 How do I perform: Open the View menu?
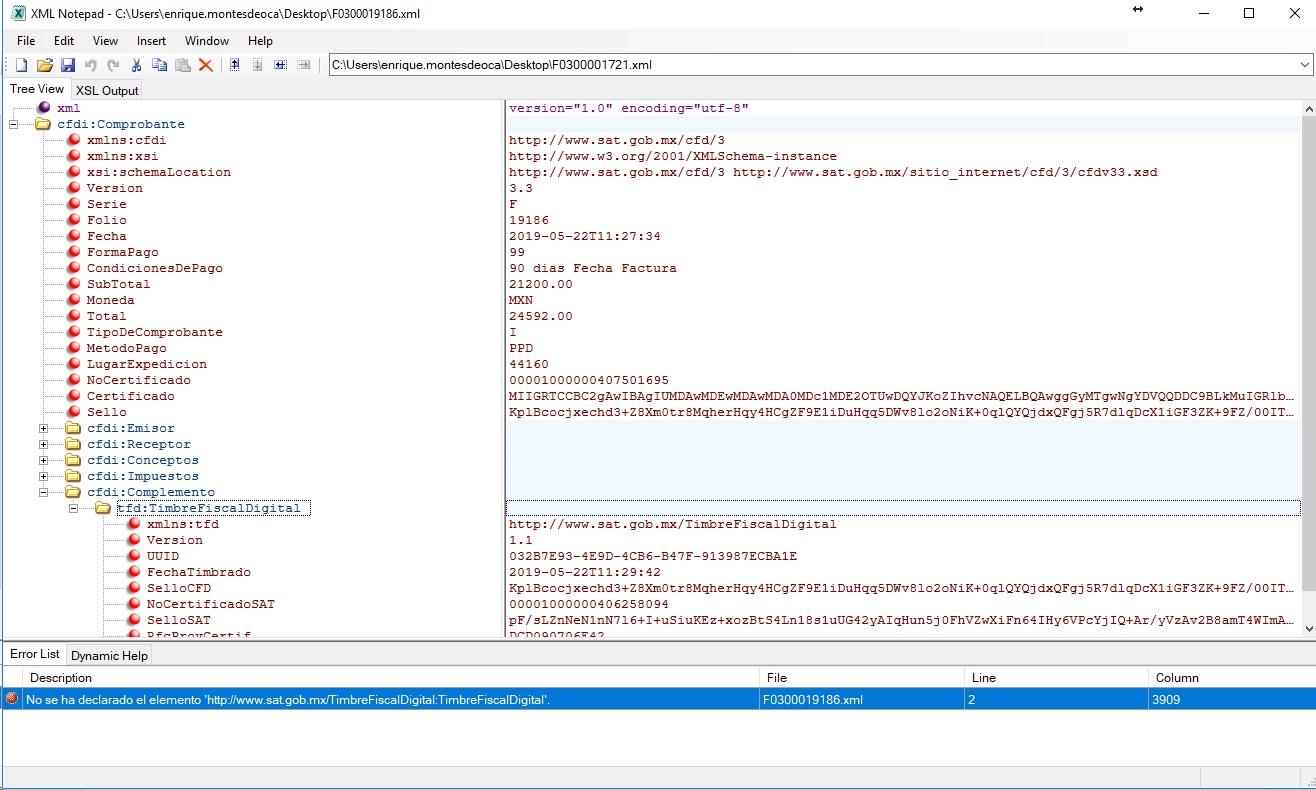[105, 41]
